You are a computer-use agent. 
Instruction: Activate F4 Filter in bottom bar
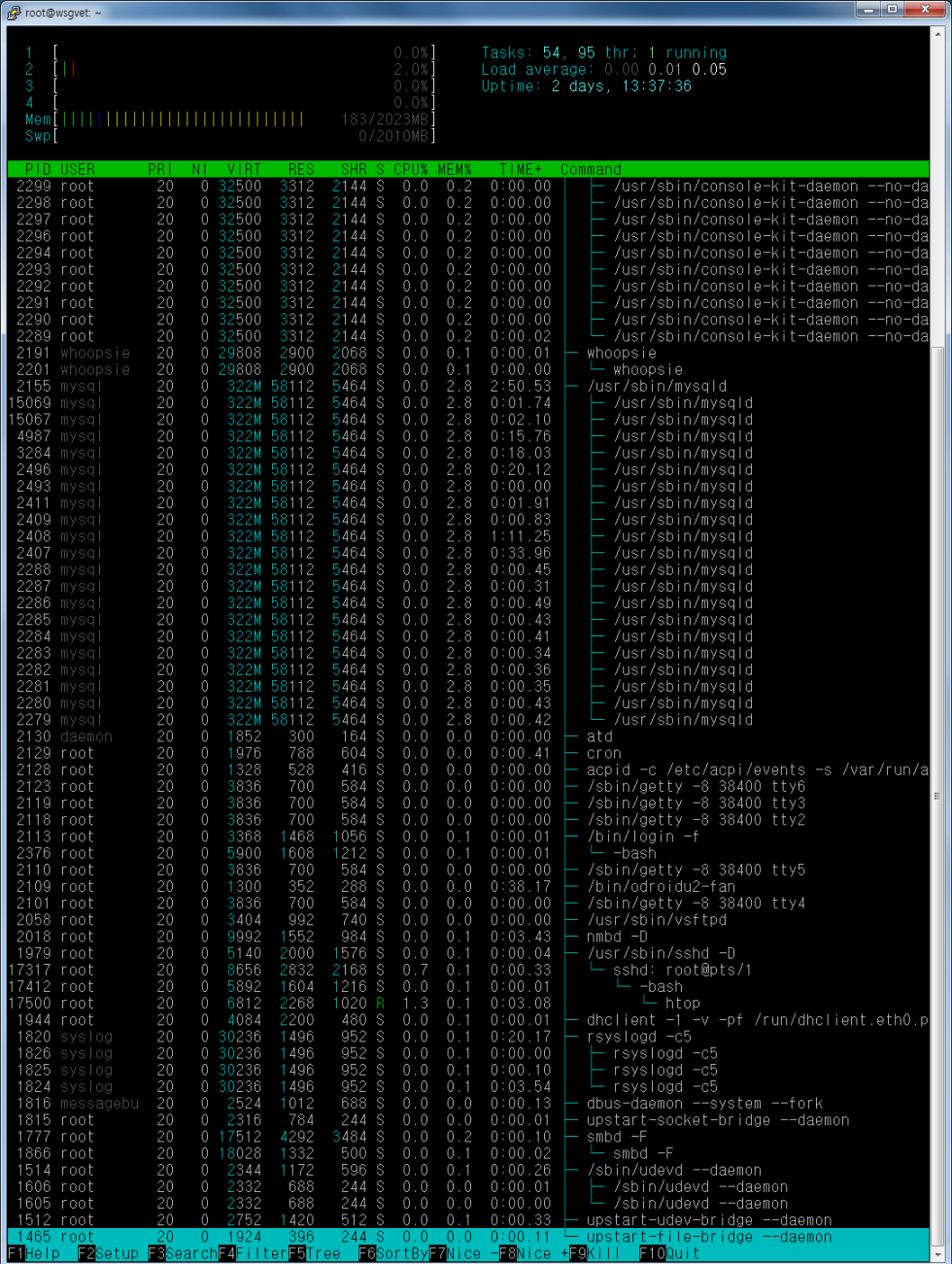(x=252, y=1253)
